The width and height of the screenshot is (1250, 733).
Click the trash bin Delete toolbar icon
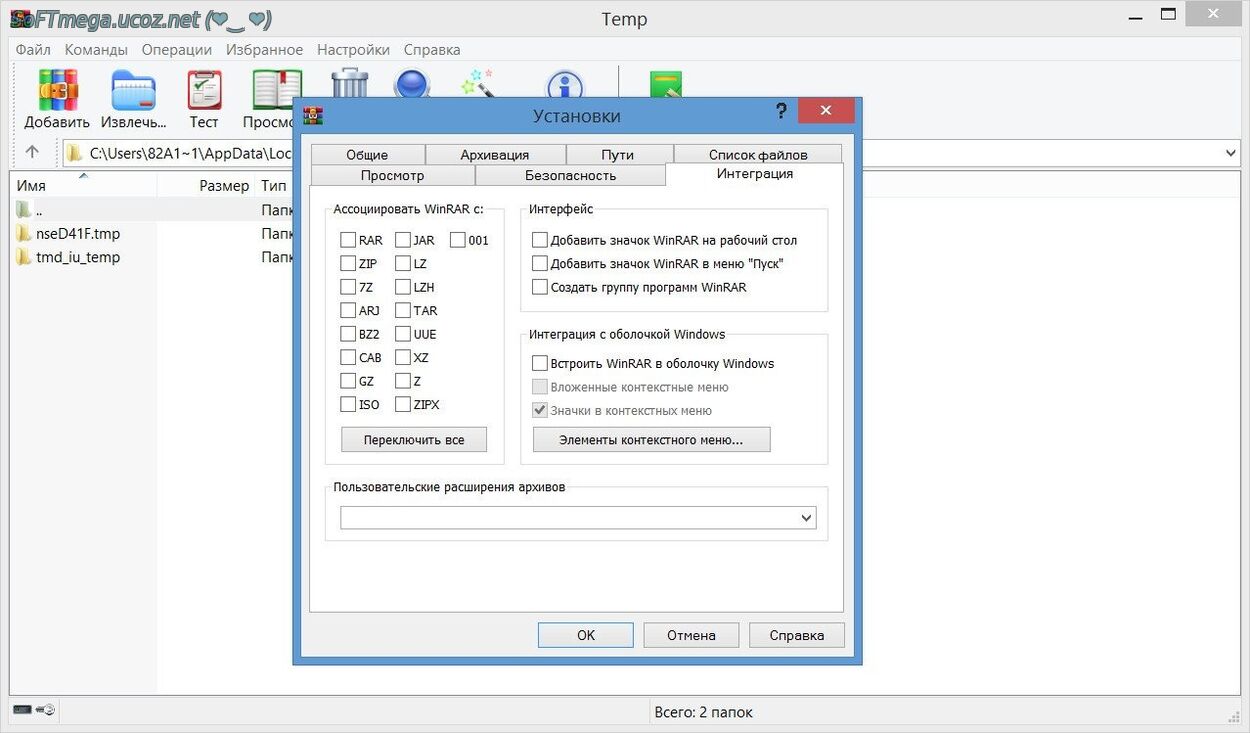pyautogui.click(x=349, y=82)
